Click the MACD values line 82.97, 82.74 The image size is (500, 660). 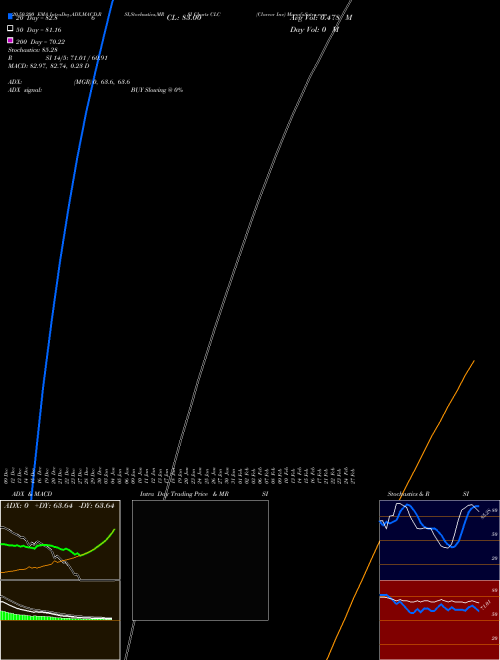pyautogui.click(x=48, y=66)
